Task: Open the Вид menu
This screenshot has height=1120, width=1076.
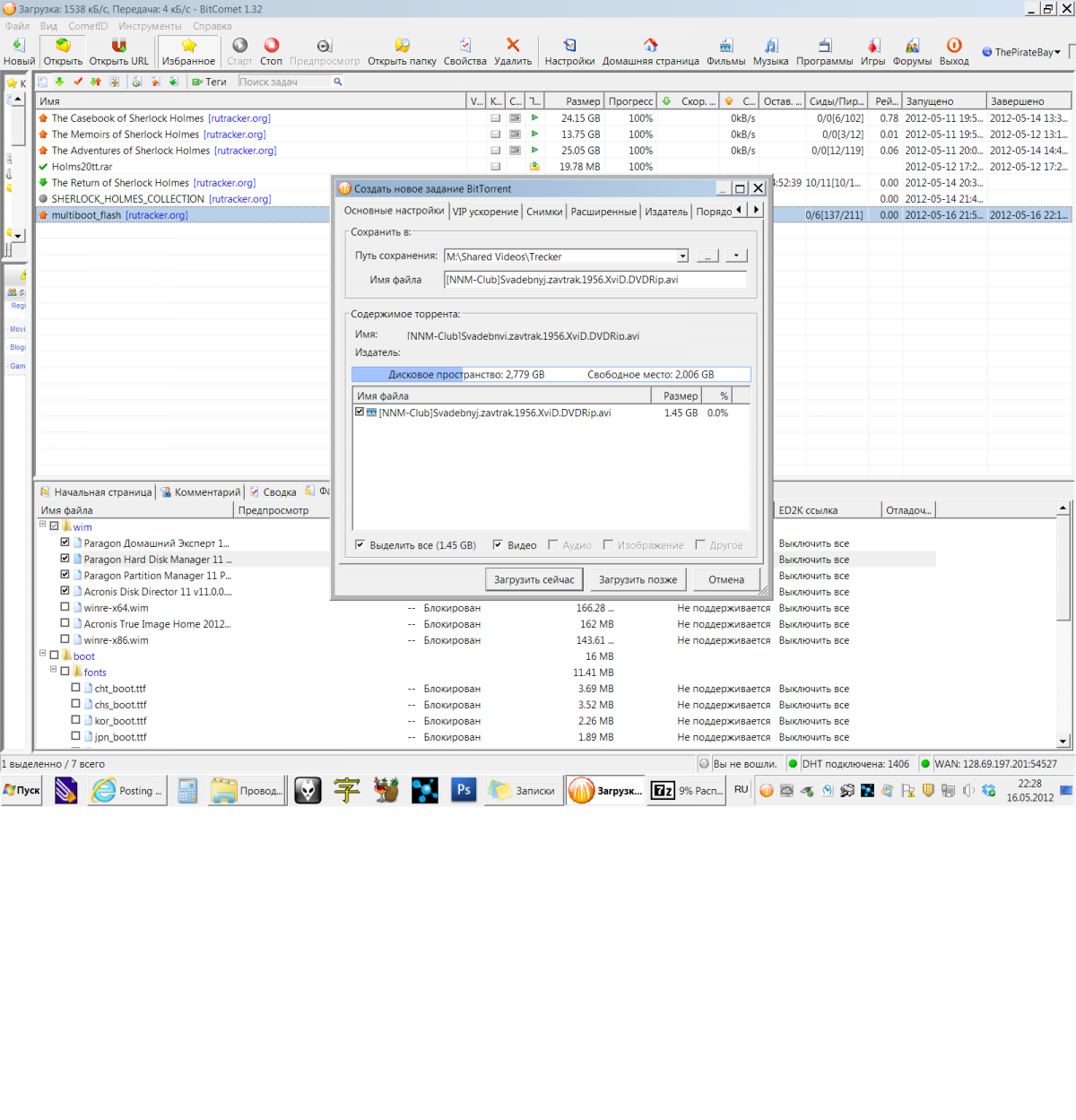Action: (48, 26)
